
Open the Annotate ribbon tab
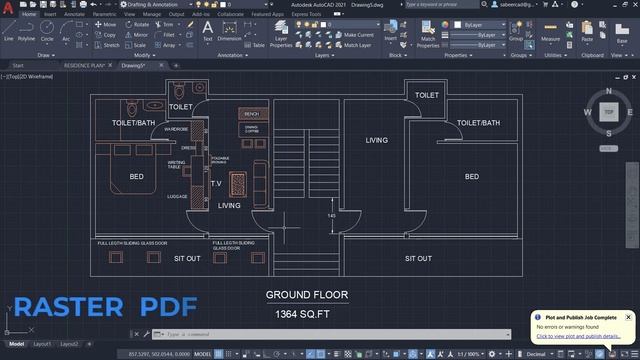point(74,14)
